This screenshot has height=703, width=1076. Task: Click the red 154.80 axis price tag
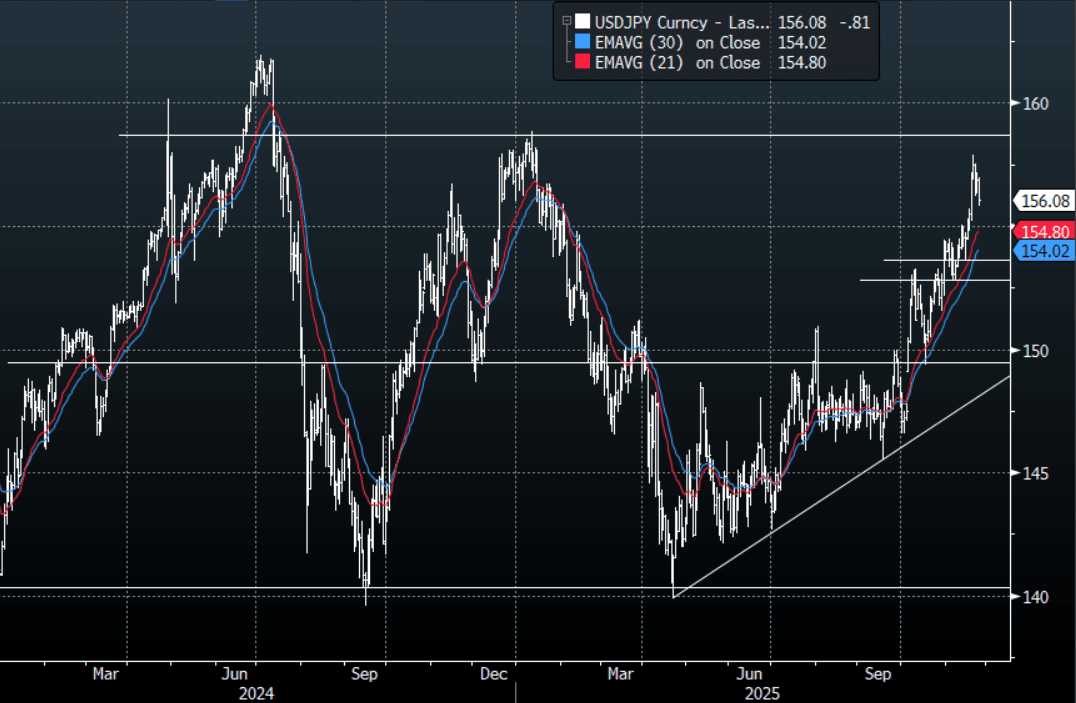1042,230
